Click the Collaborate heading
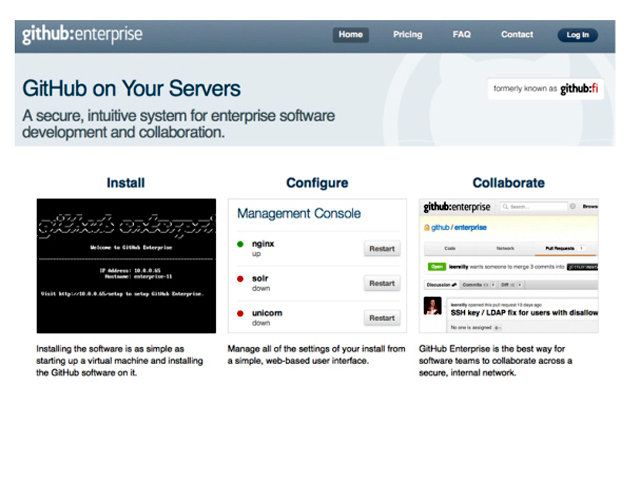 click(509, 183)
